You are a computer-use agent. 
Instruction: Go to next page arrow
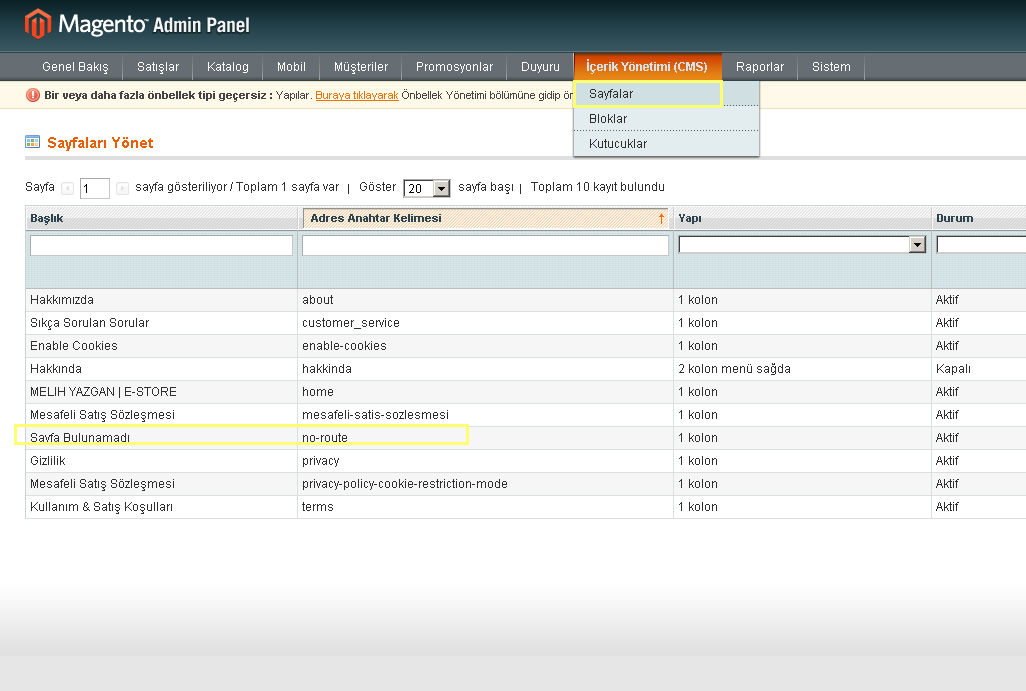tap(122, 188)
